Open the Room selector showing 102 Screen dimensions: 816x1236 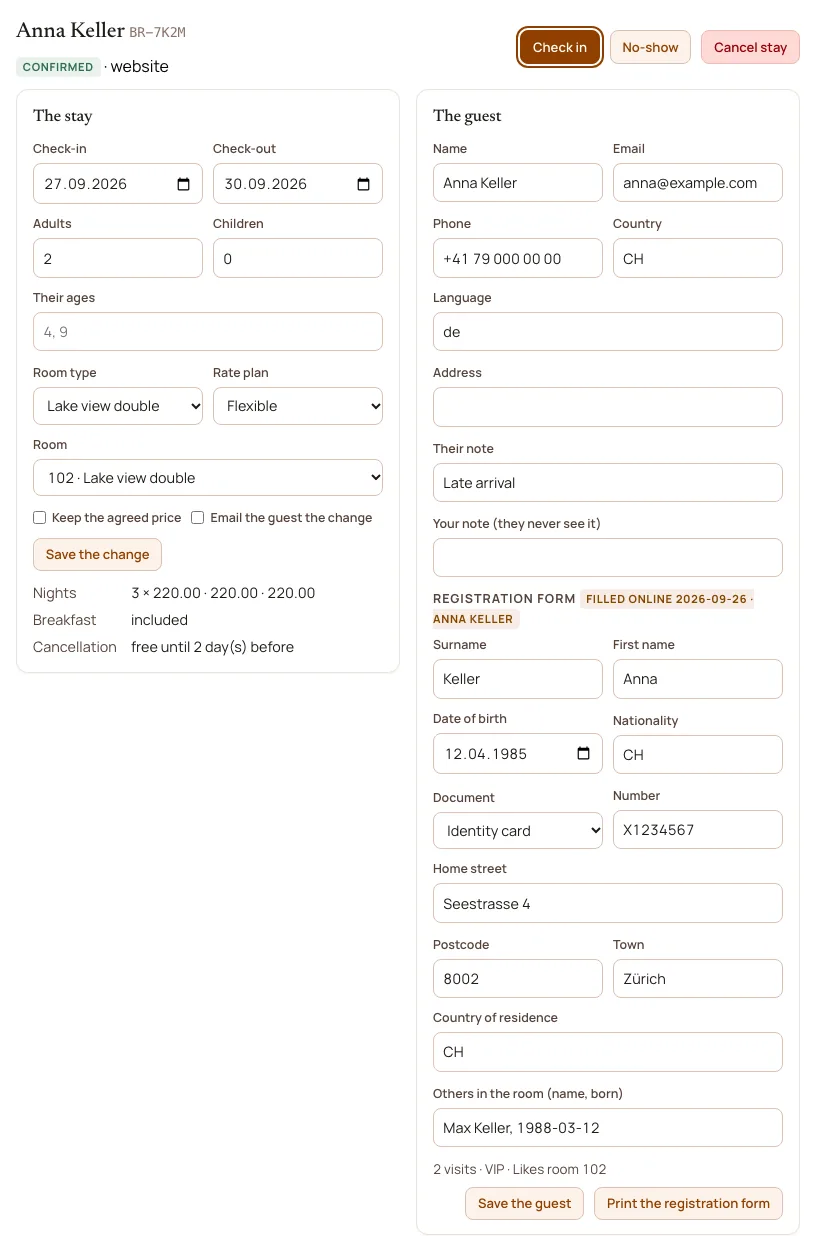[208, 478]
